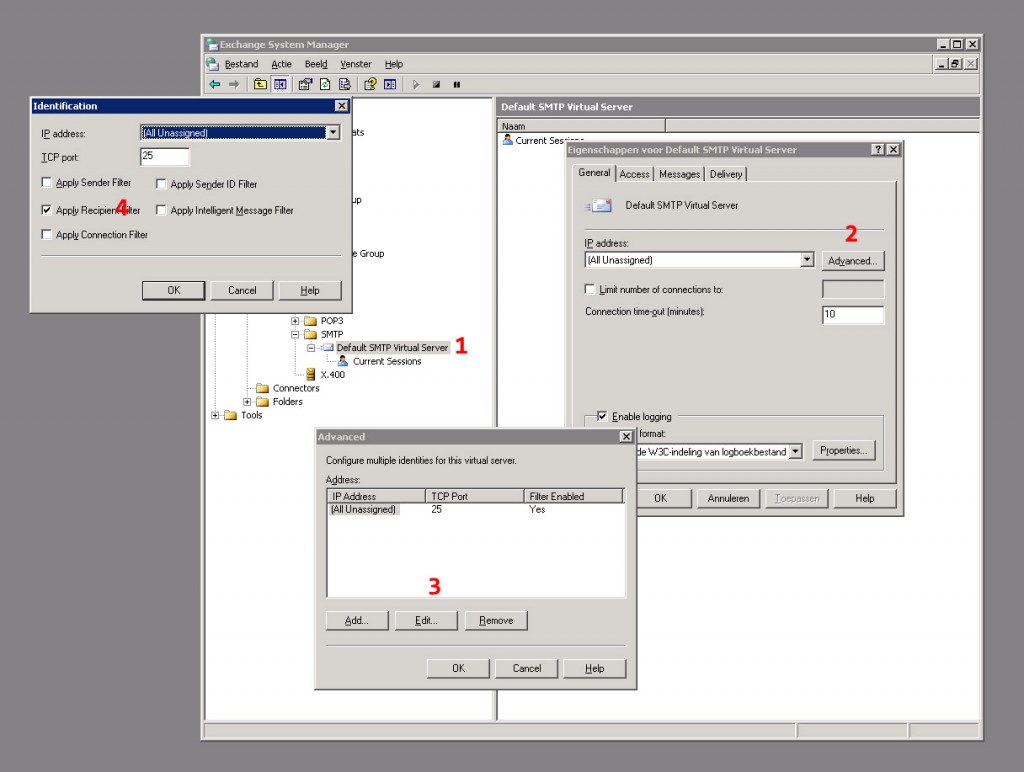Switch to the Messages tab
1024x772 pixels.
click(679, 174)
